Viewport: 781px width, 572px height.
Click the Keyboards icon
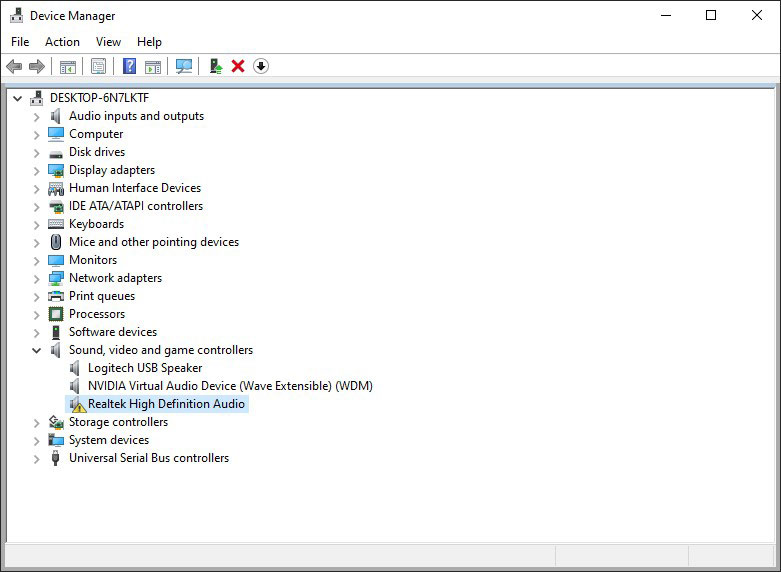56,224
